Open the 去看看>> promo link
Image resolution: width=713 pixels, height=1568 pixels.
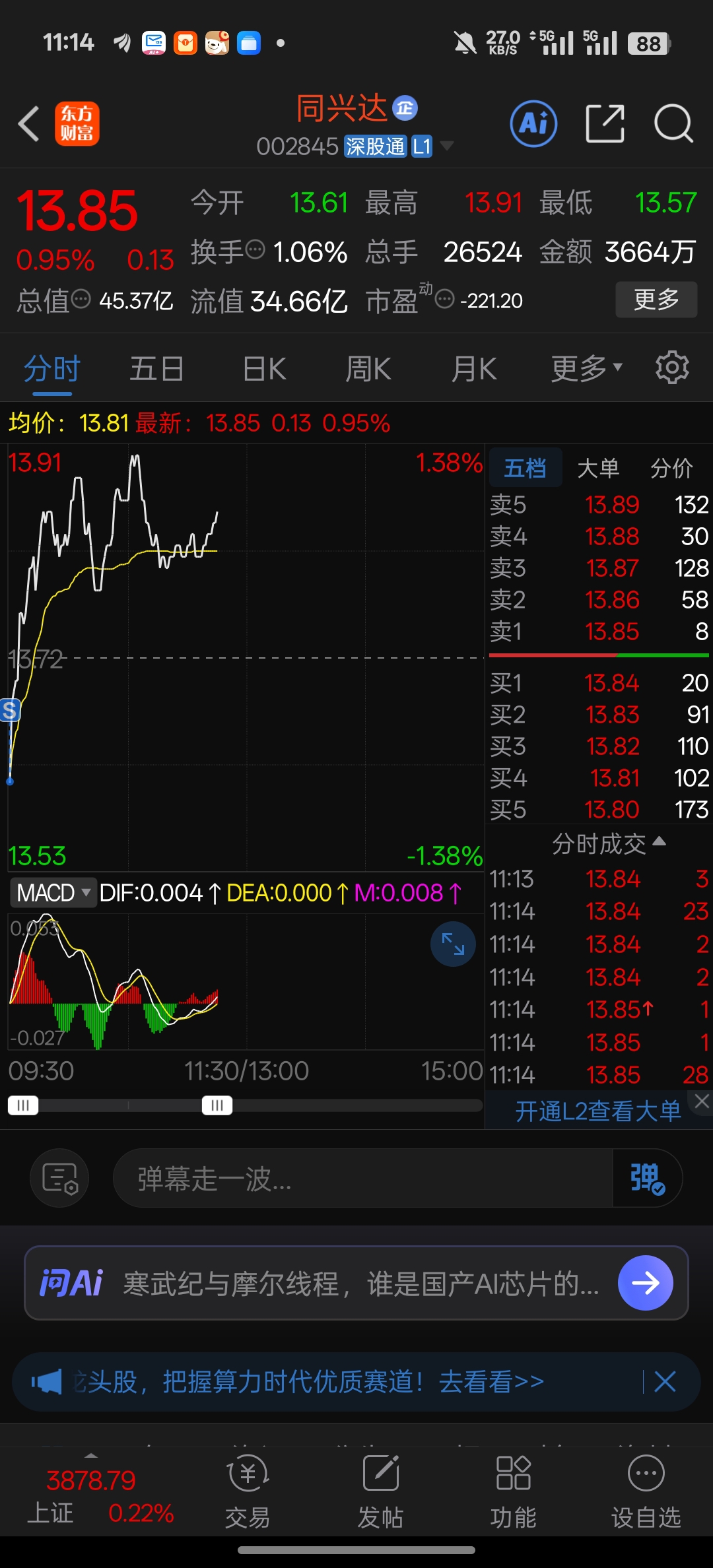click(492, 1381)
